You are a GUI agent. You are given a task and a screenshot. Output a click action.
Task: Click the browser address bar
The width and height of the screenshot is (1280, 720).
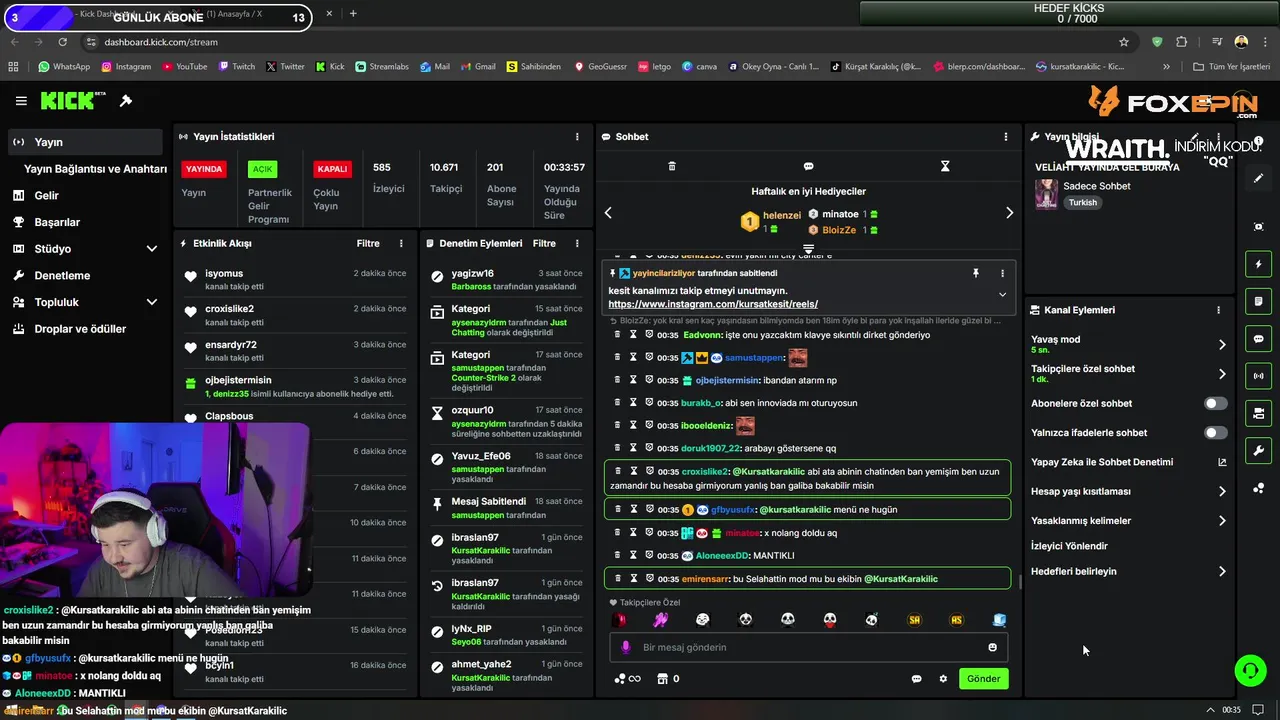[x=600, y=42]
